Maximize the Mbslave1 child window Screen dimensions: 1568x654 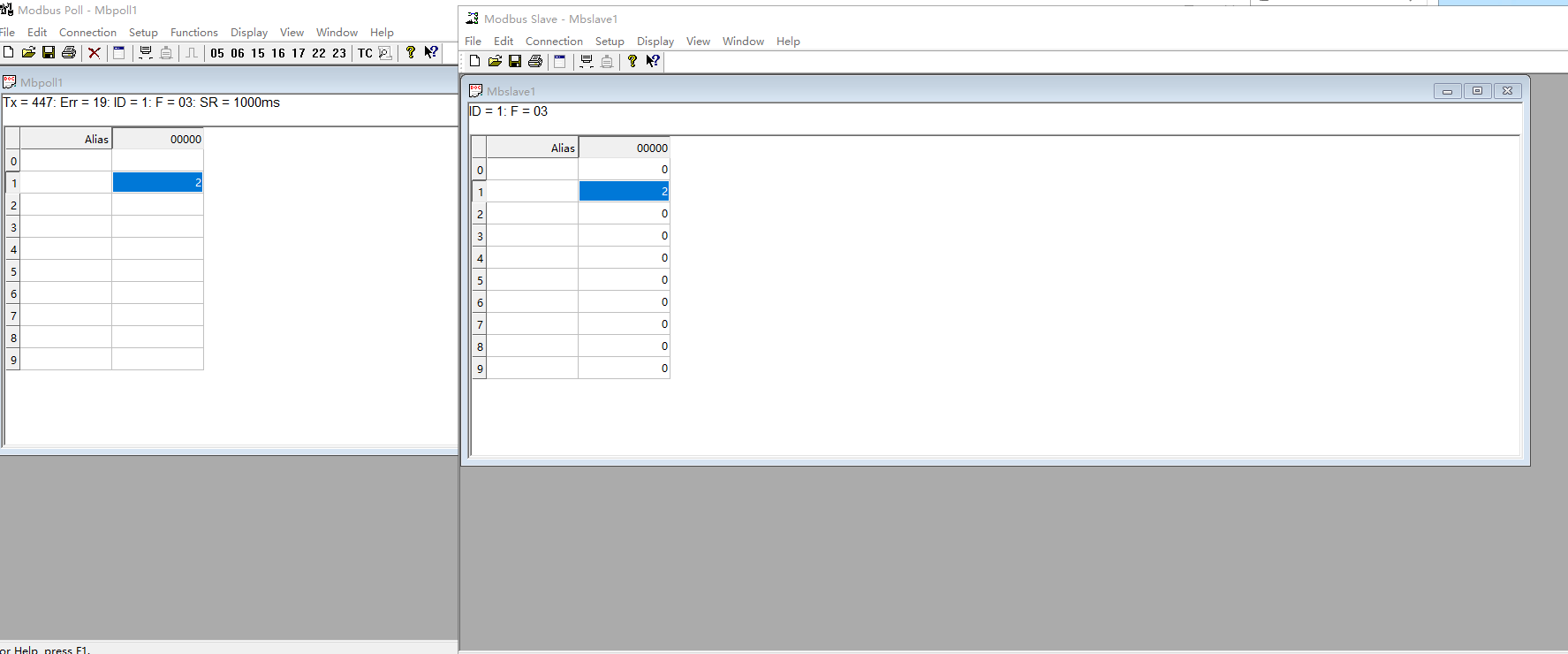click(x=1477, y=91)
